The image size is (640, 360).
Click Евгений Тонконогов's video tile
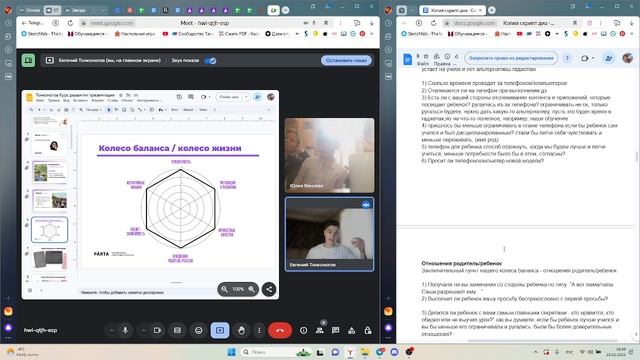[x=329, y=234]
